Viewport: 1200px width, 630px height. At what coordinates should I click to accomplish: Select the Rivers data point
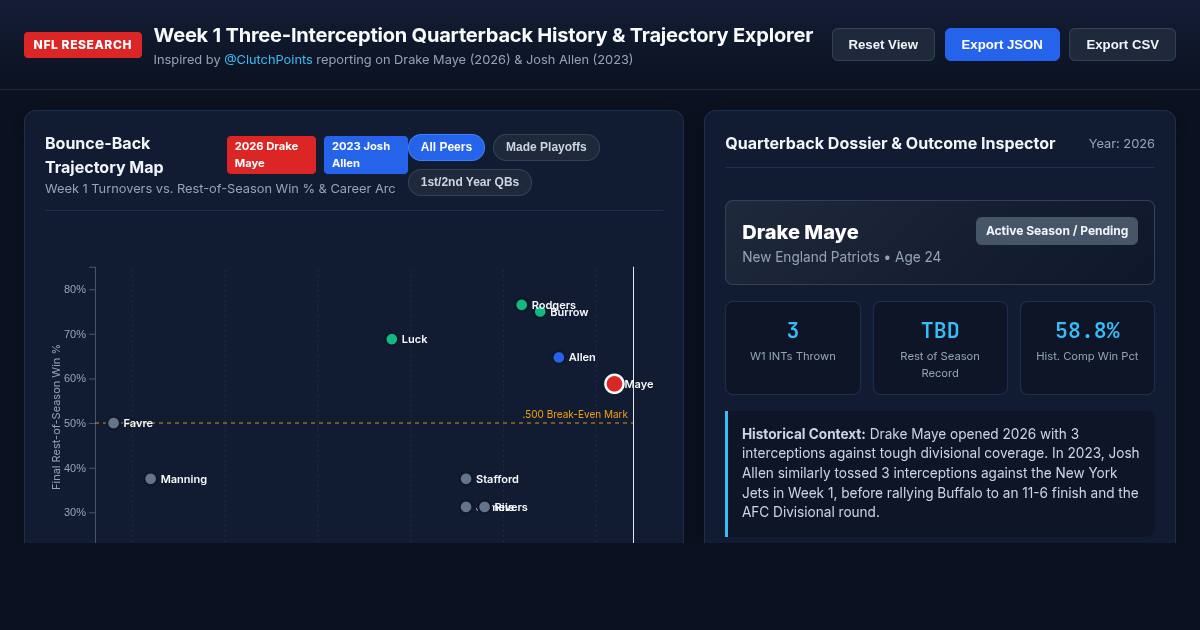484,507
